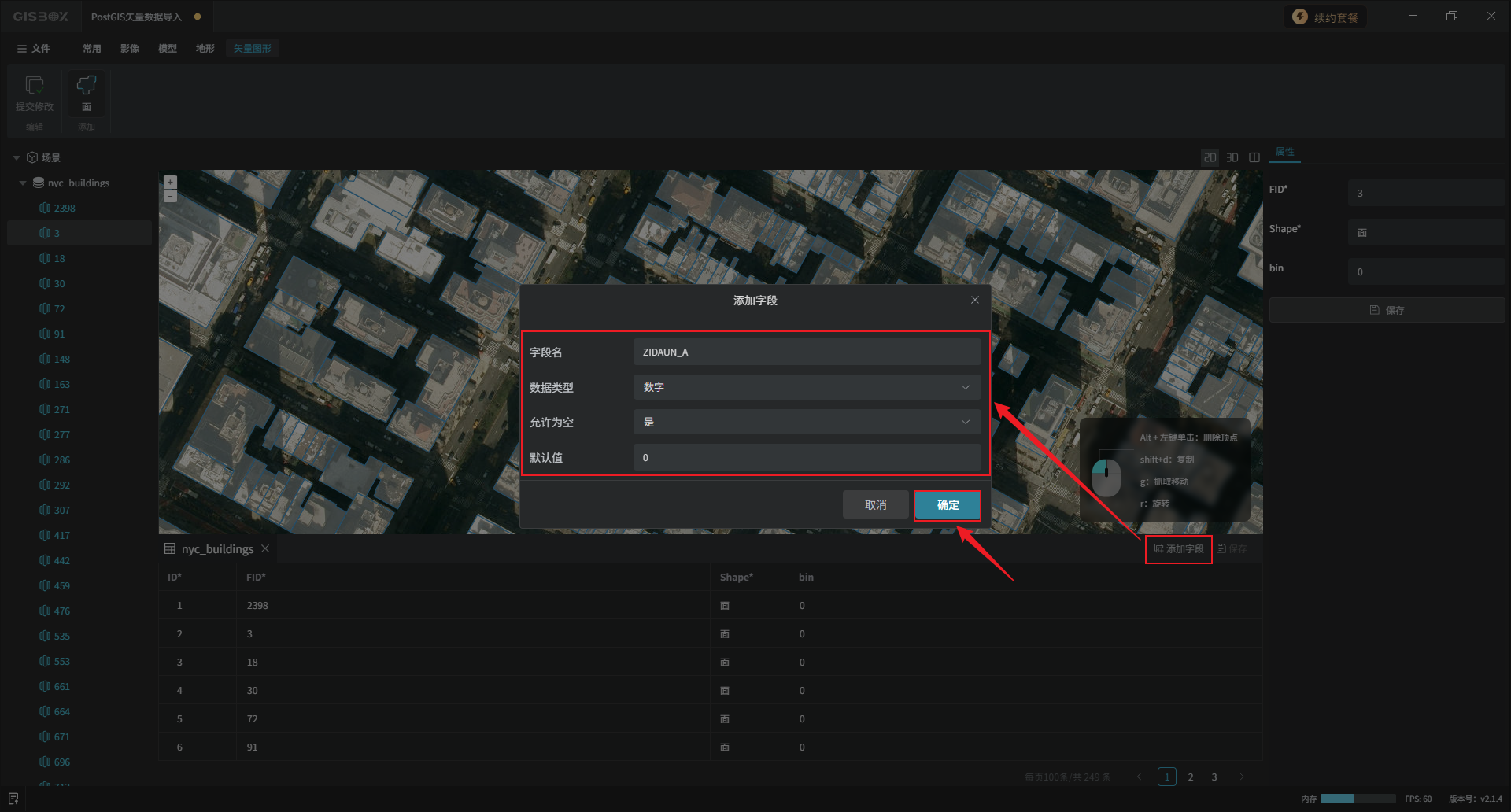Viewport: 1511px width, 812px height.
Task: Click the log icon in status bar
Action: click(13, 799)
